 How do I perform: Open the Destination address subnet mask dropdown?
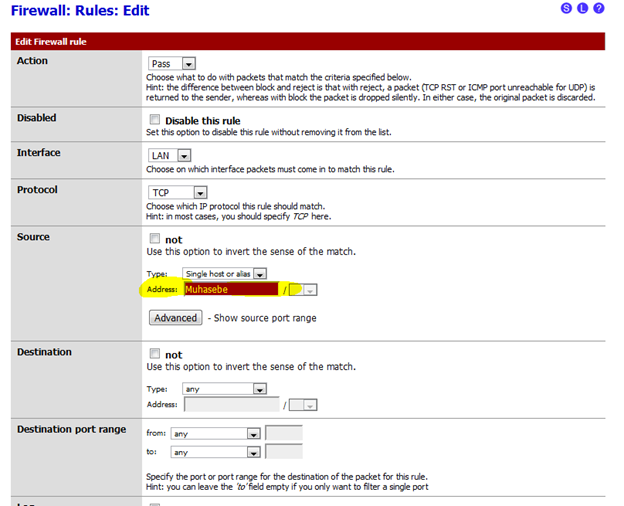[303, 405]
